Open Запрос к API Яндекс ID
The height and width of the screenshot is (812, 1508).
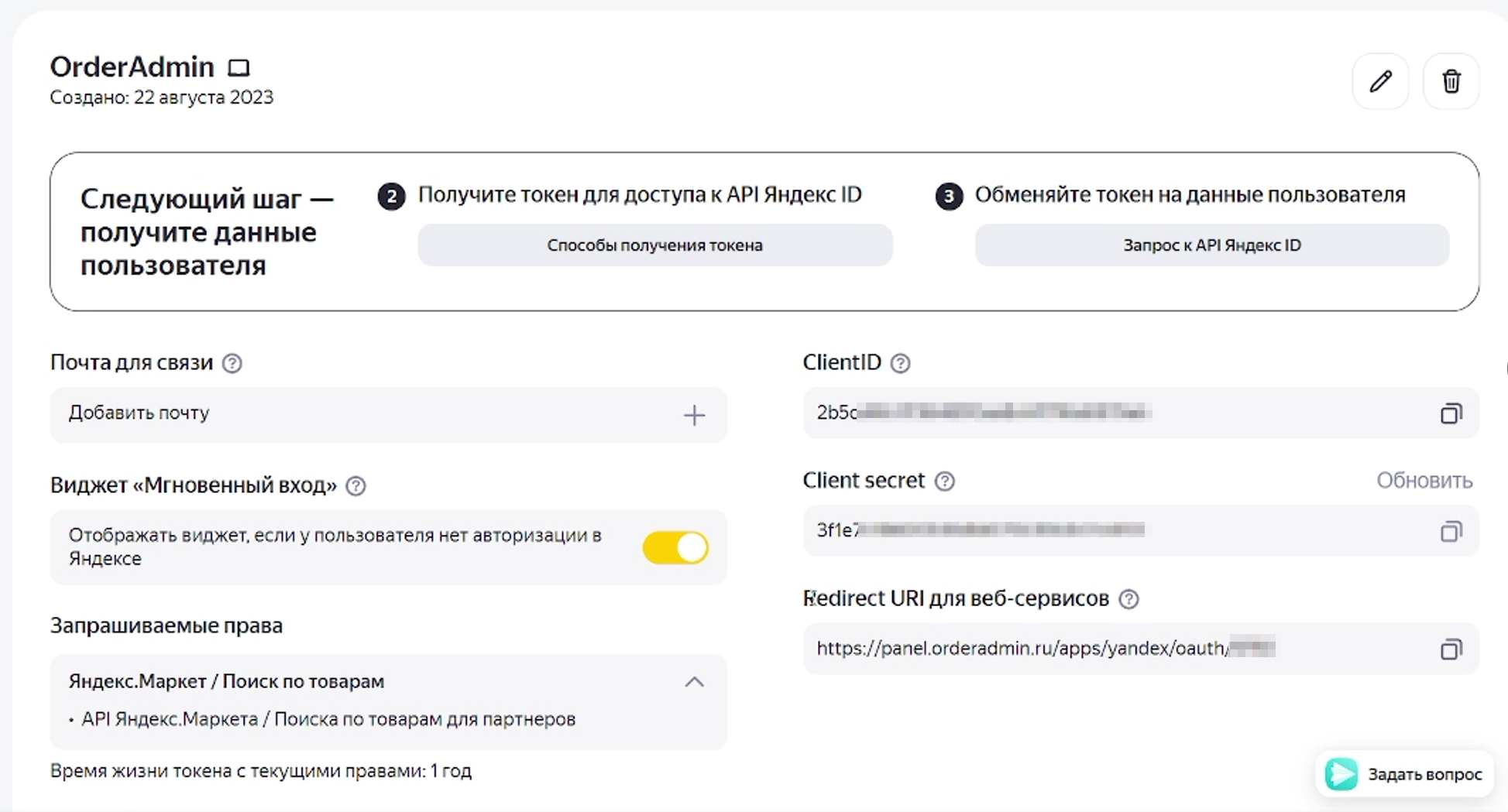click(1212, 245)
